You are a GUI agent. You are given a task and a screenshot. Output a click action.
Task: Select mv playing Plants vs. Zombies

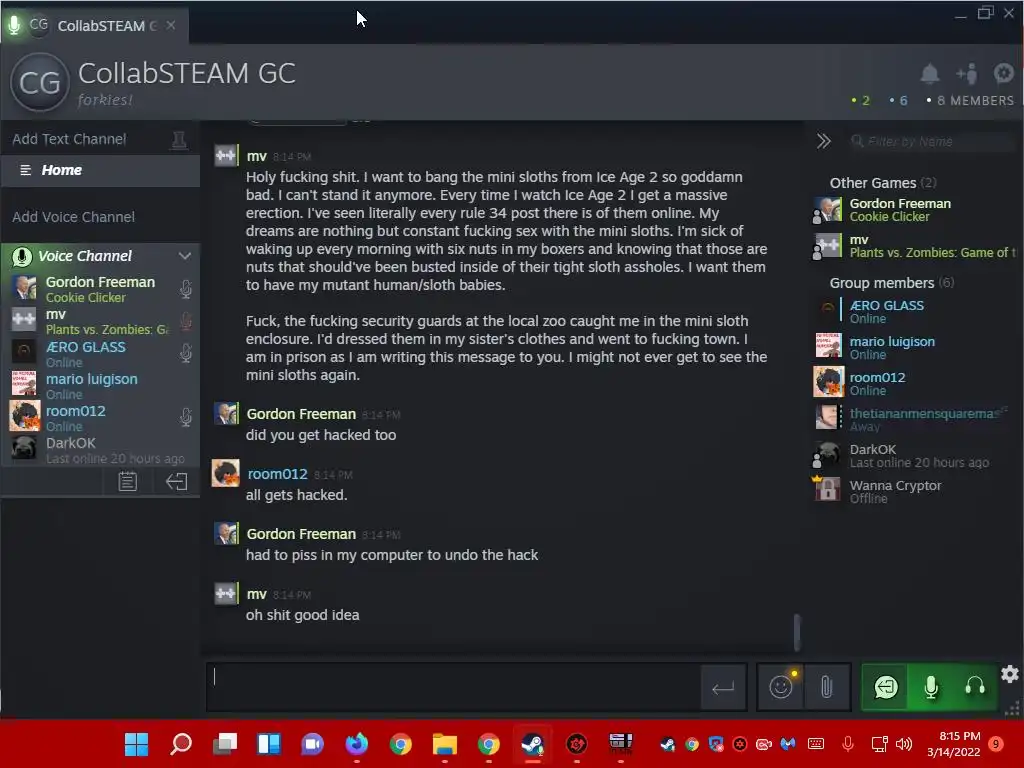[x=914, y=246]
